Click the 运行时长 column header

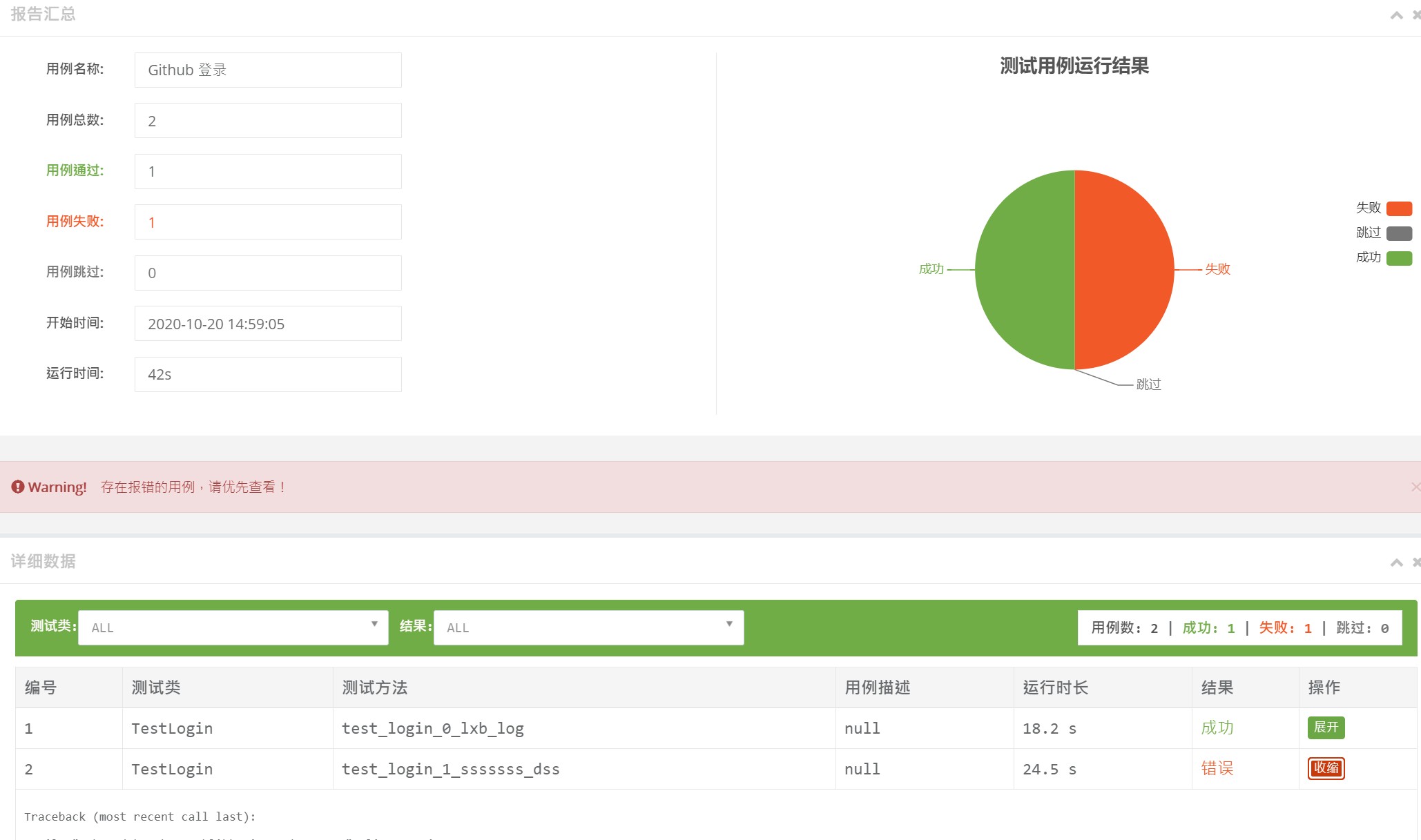(x=1103, y=687)
